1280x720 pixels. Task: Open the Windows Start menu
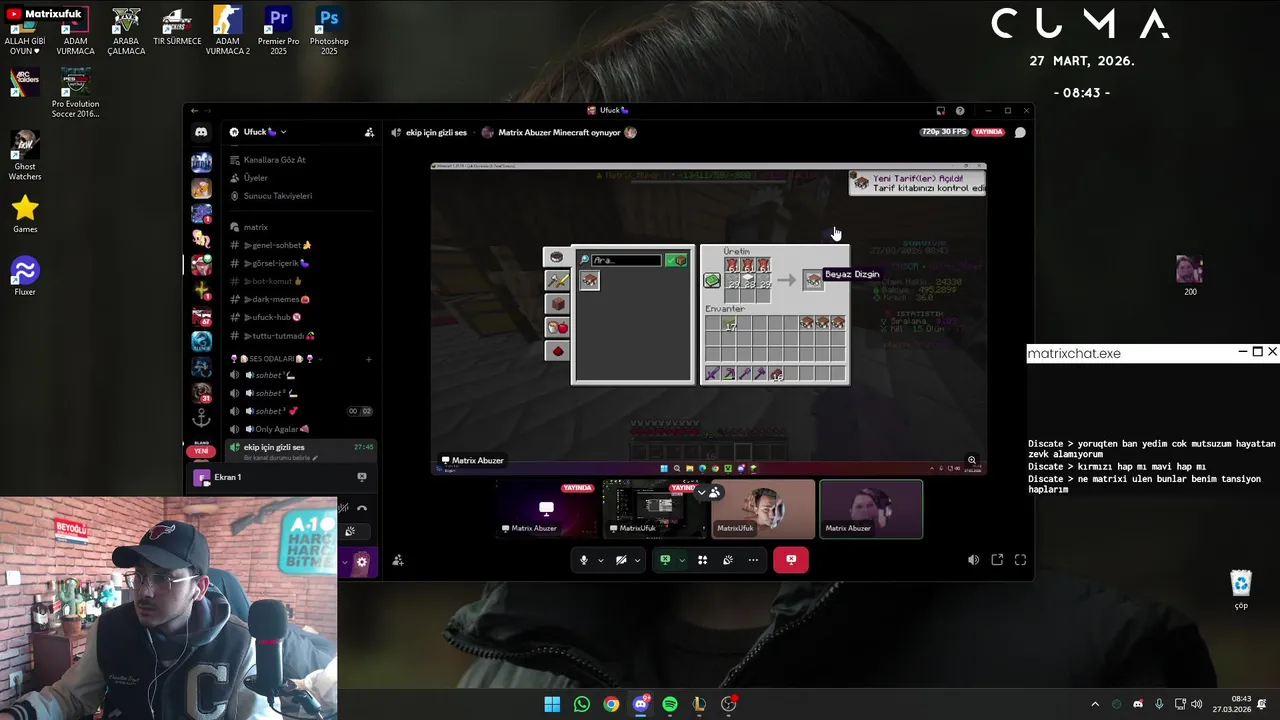[552, 704]
